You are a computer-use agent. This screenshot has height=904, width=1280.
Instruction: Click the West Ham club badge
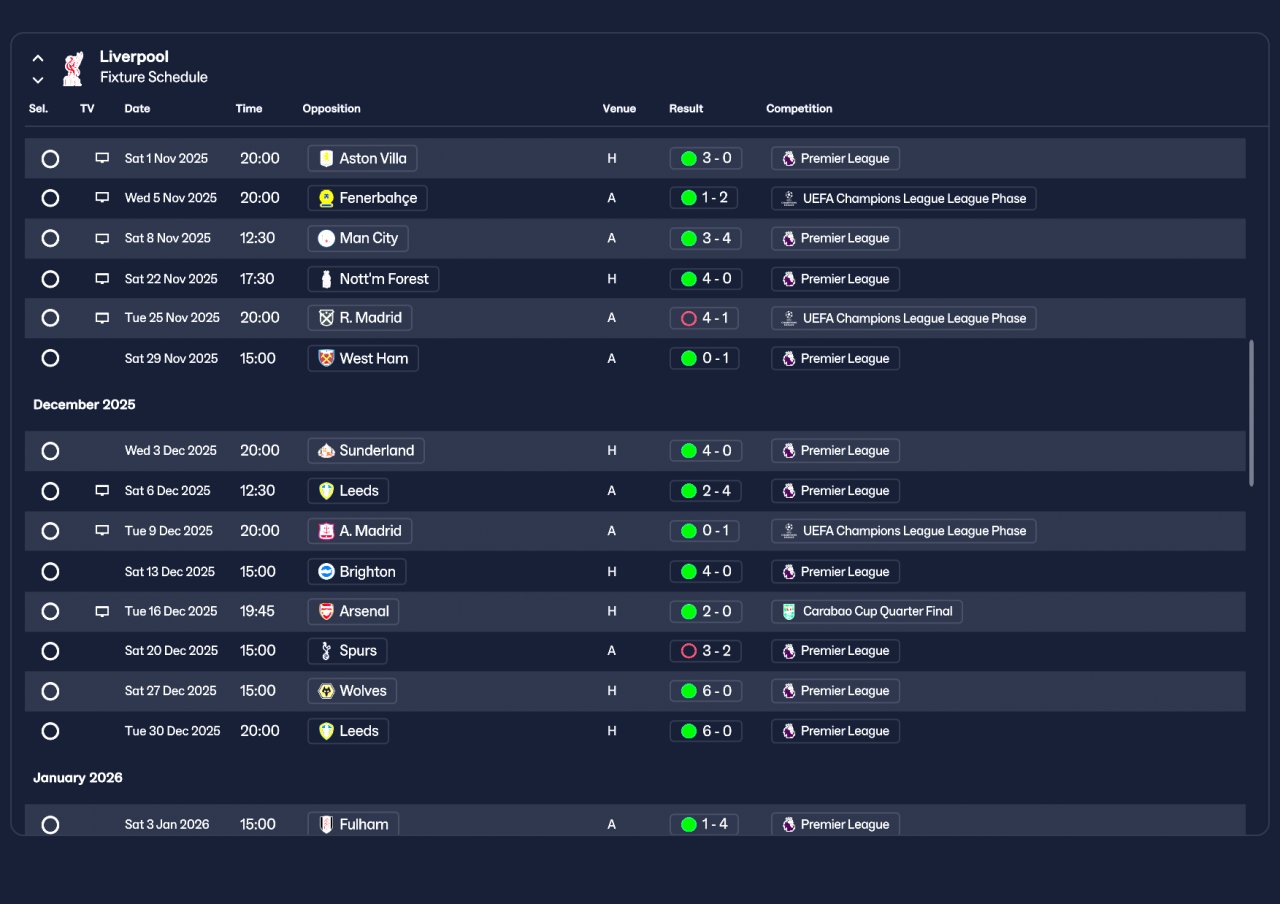(x=326, y=358)
